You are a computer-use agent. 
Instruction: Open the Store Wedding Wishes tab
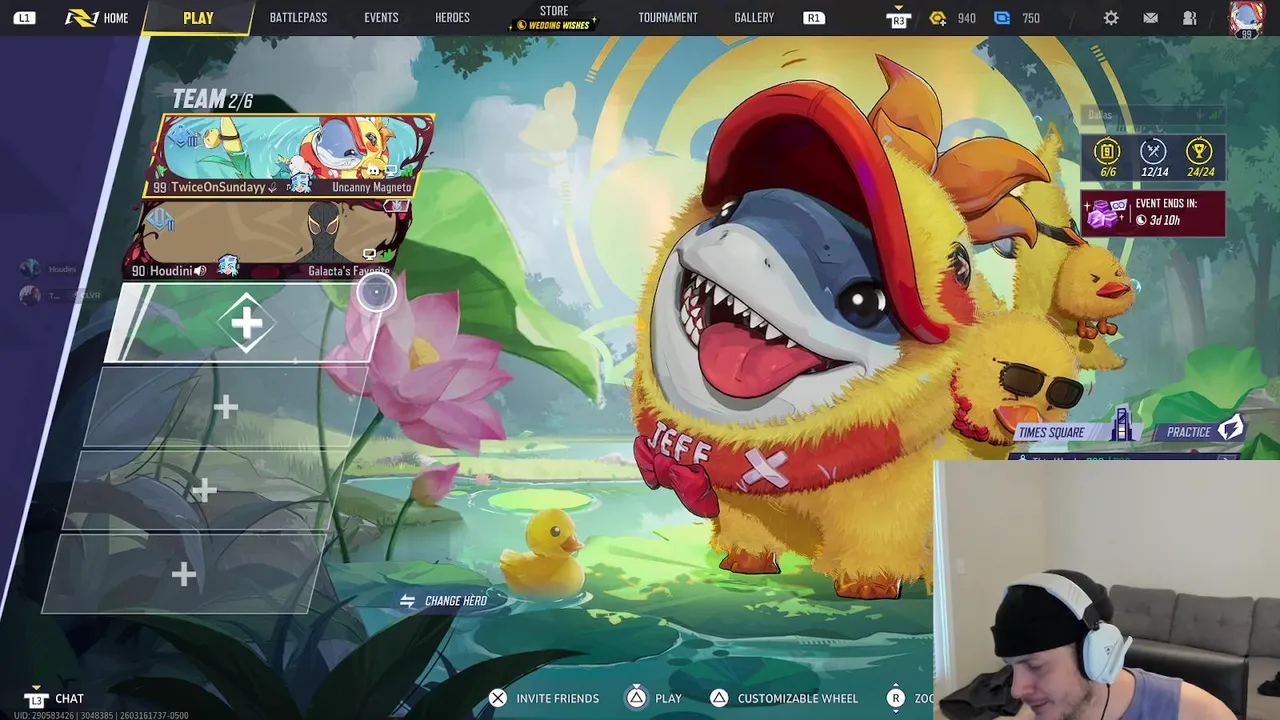click(x=554, y=18)
